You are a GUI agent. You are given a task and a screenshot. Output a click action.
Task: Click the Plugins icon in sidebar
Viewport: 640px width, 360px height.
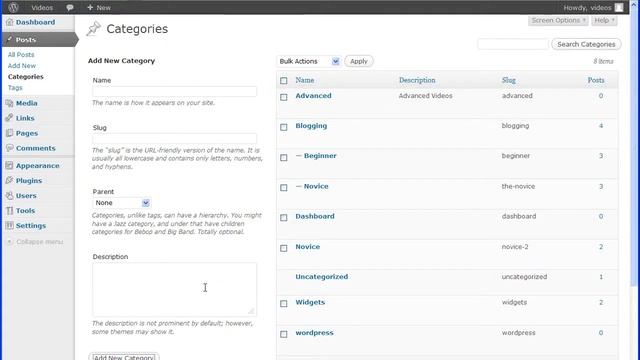point(9,180)
